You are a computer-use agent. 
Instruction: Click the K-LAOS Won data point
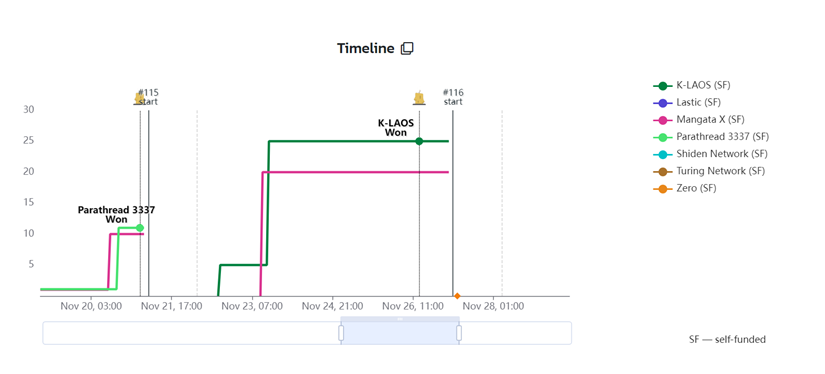click(419, 141)
